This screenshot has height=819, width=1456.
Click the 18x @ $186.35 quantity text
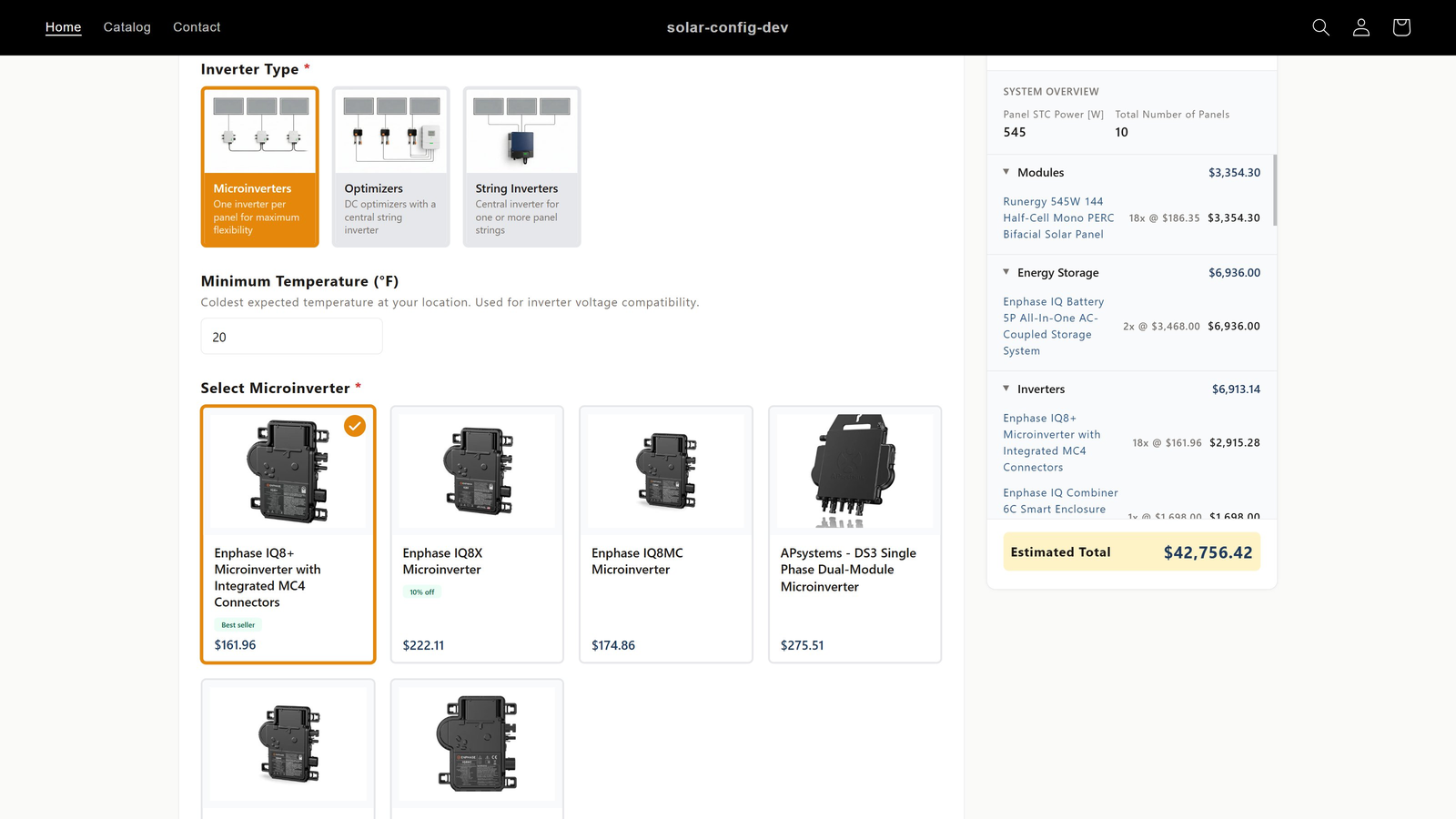click(1164, 218)
